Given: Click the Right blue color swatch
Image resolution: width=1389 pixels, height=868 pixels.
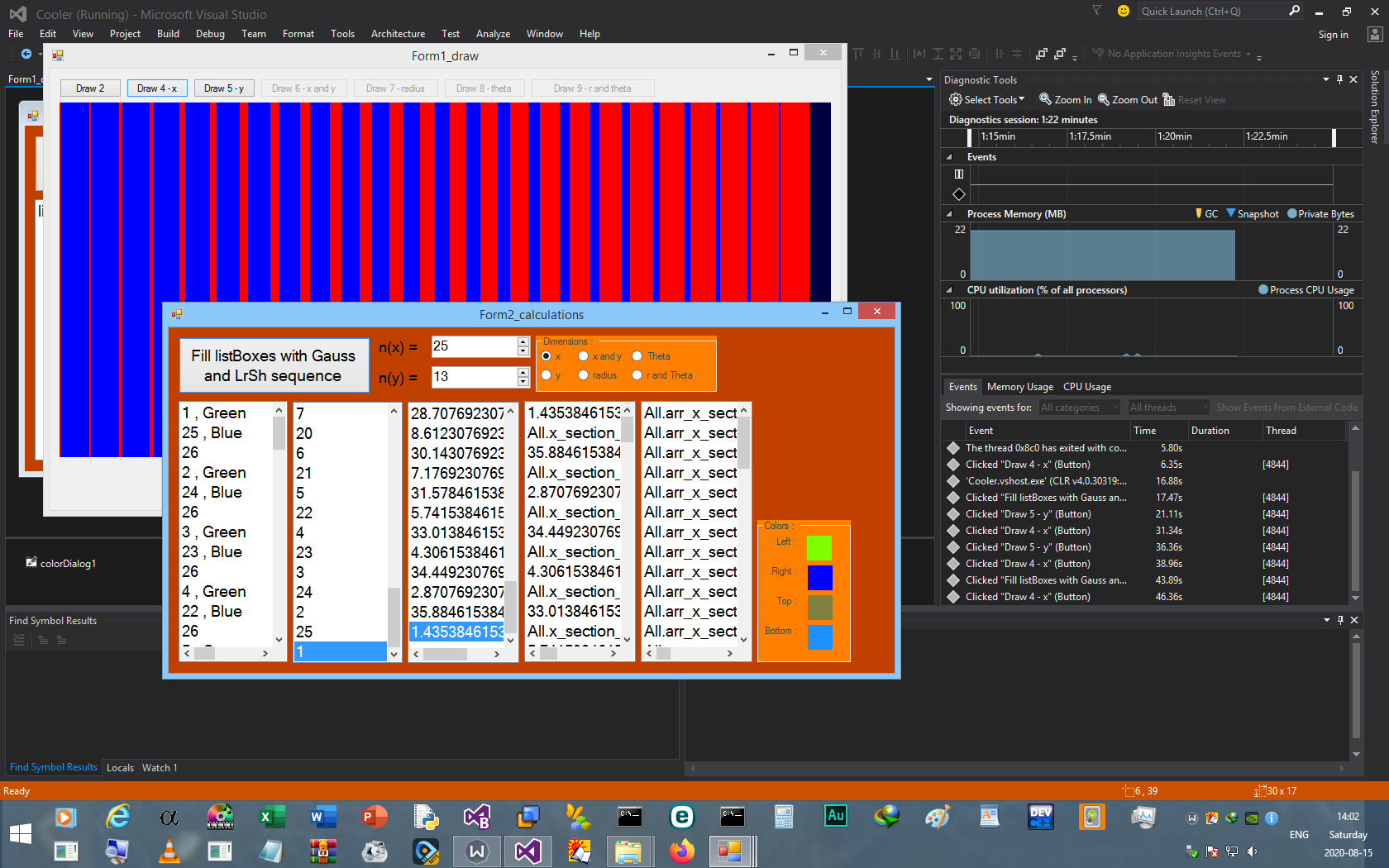Looking at the screenshot, I should click(x=819, y=578).
